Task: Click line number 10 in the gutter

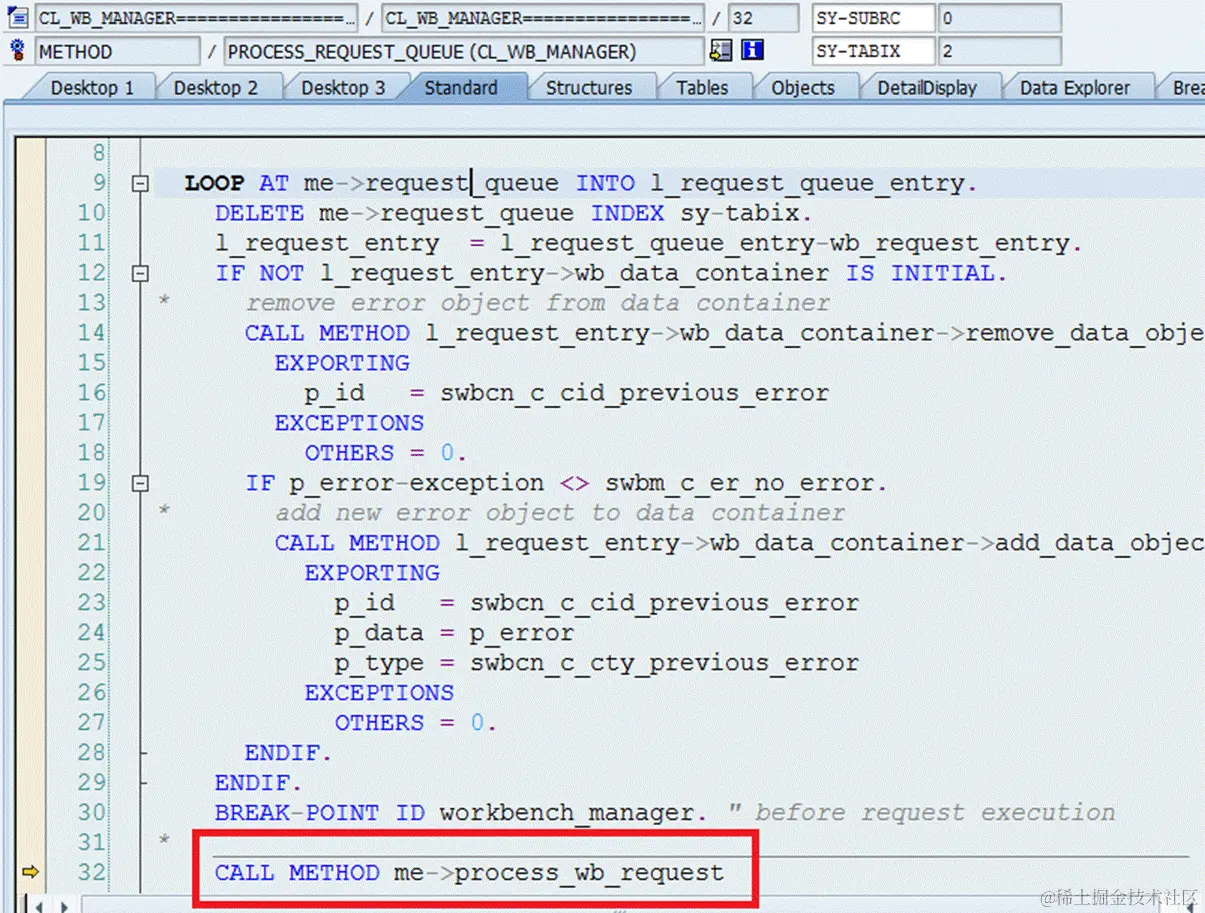Action: pos(91,213)
